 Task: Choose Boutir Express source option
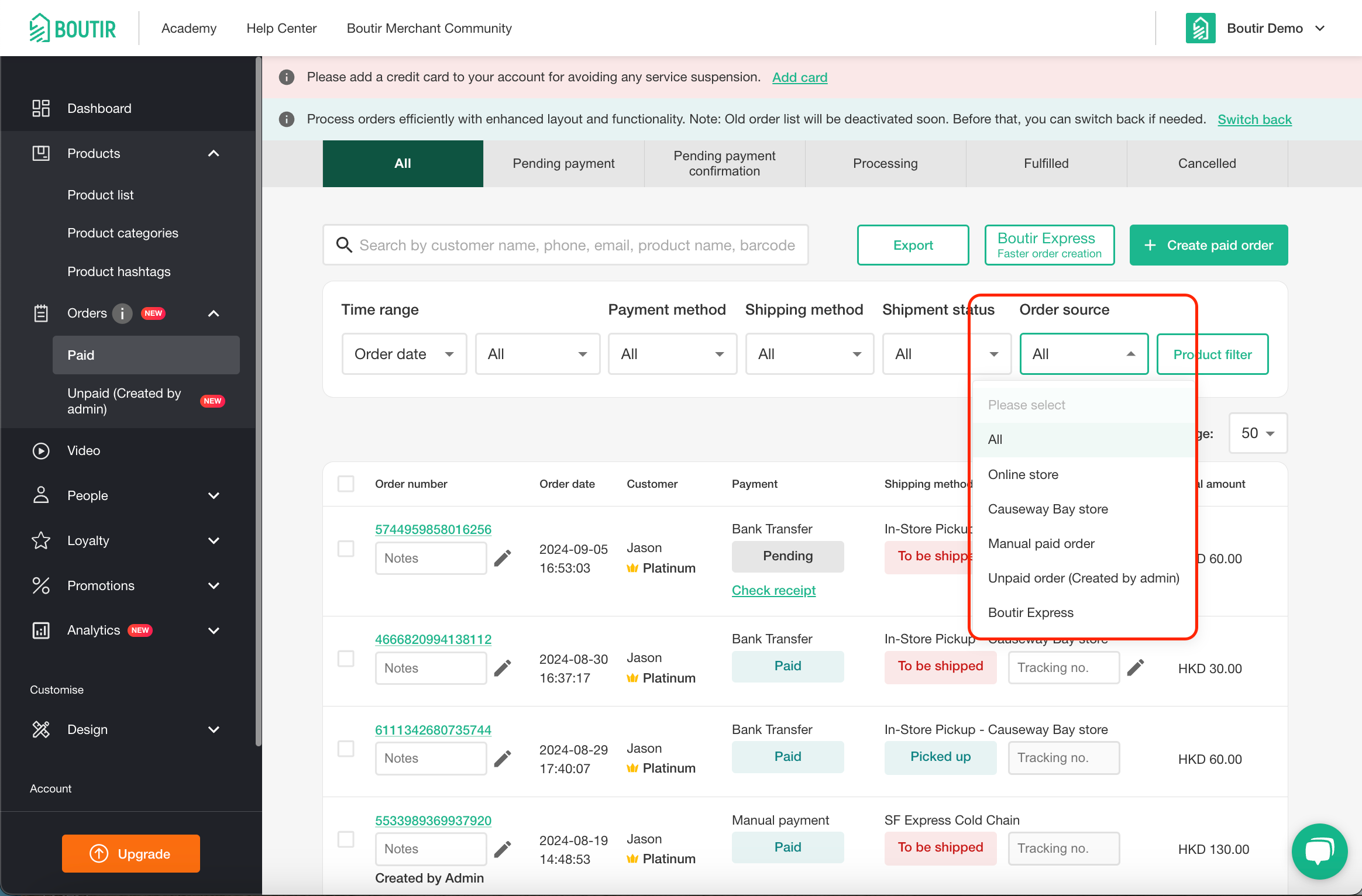click(x=1082, y=612)
